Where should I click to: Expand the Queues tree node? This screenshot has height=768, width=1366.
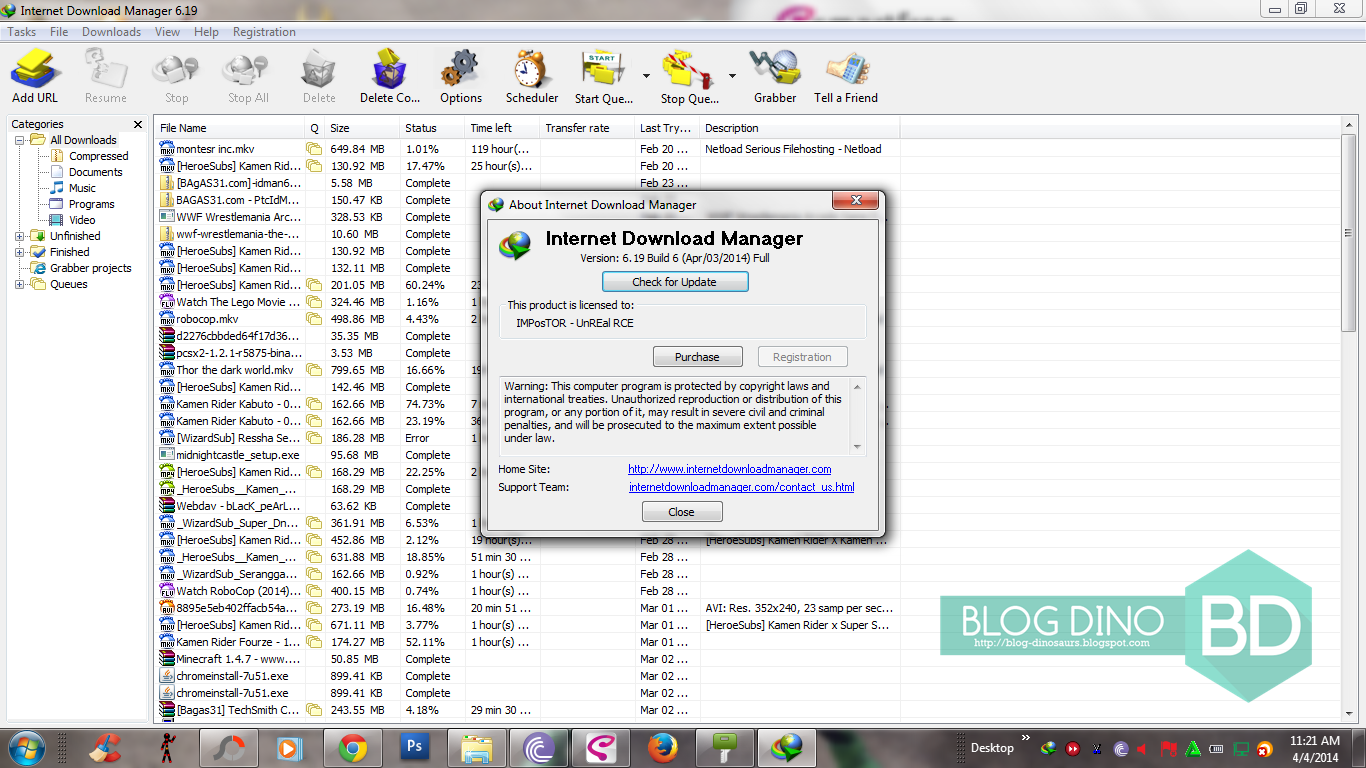click(19, 284)
